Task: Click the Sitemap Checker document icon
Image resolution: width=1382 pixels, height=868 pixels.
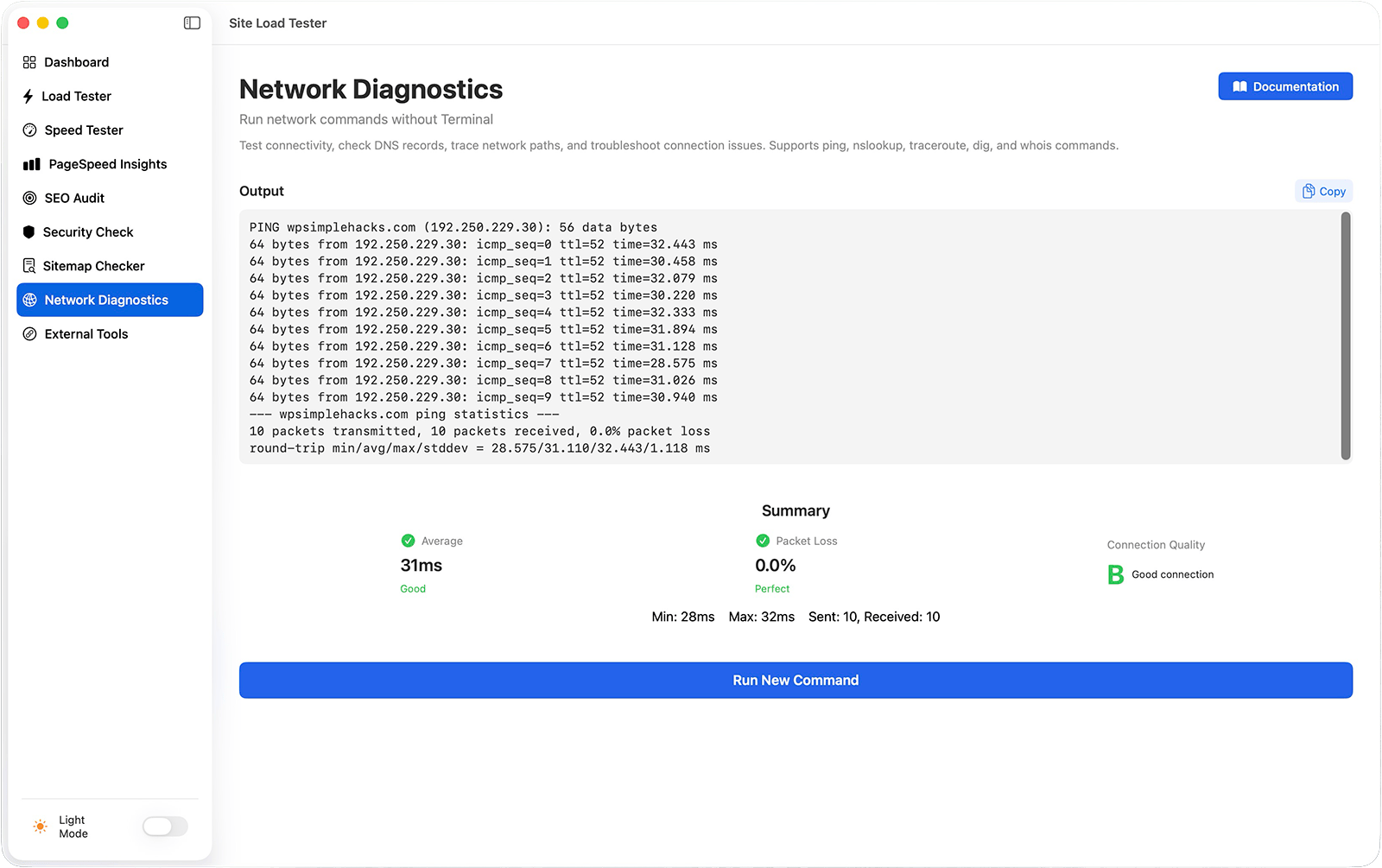Action: pyautogui.click(x=29, y=265)
